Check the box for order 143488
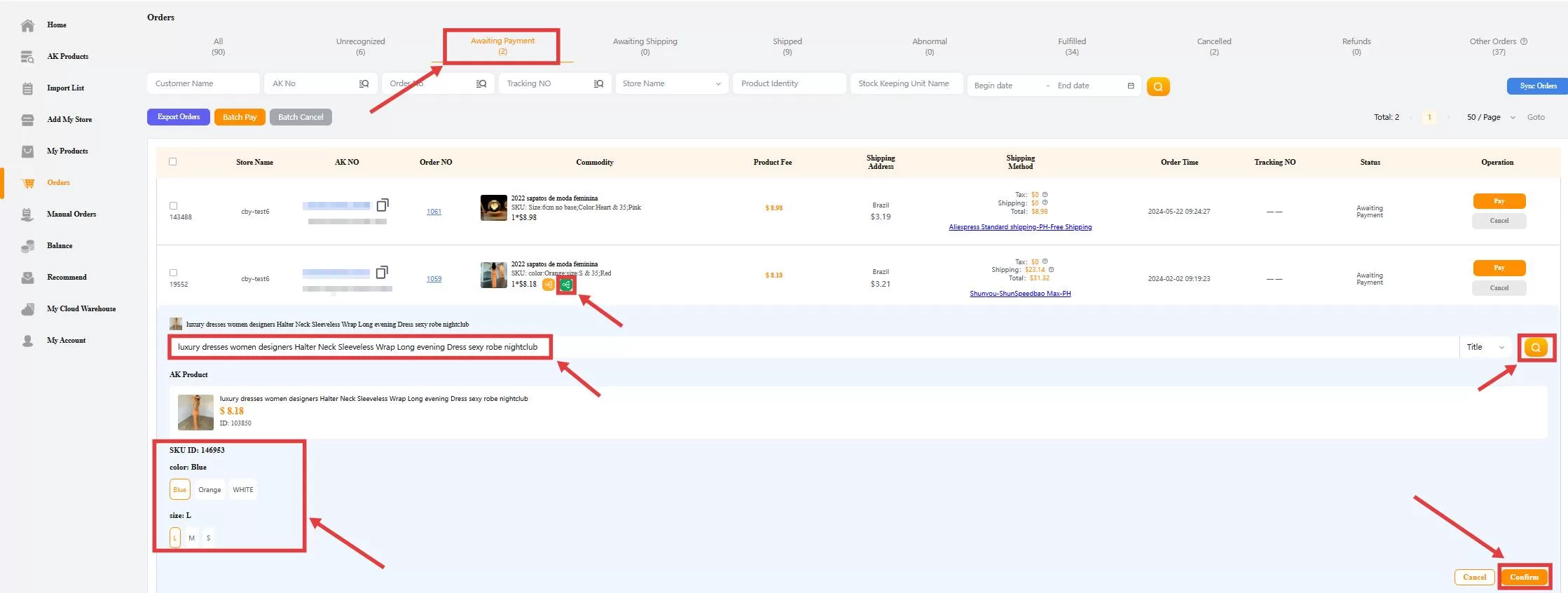The image size is (1568, 593). tap(173, 206)
